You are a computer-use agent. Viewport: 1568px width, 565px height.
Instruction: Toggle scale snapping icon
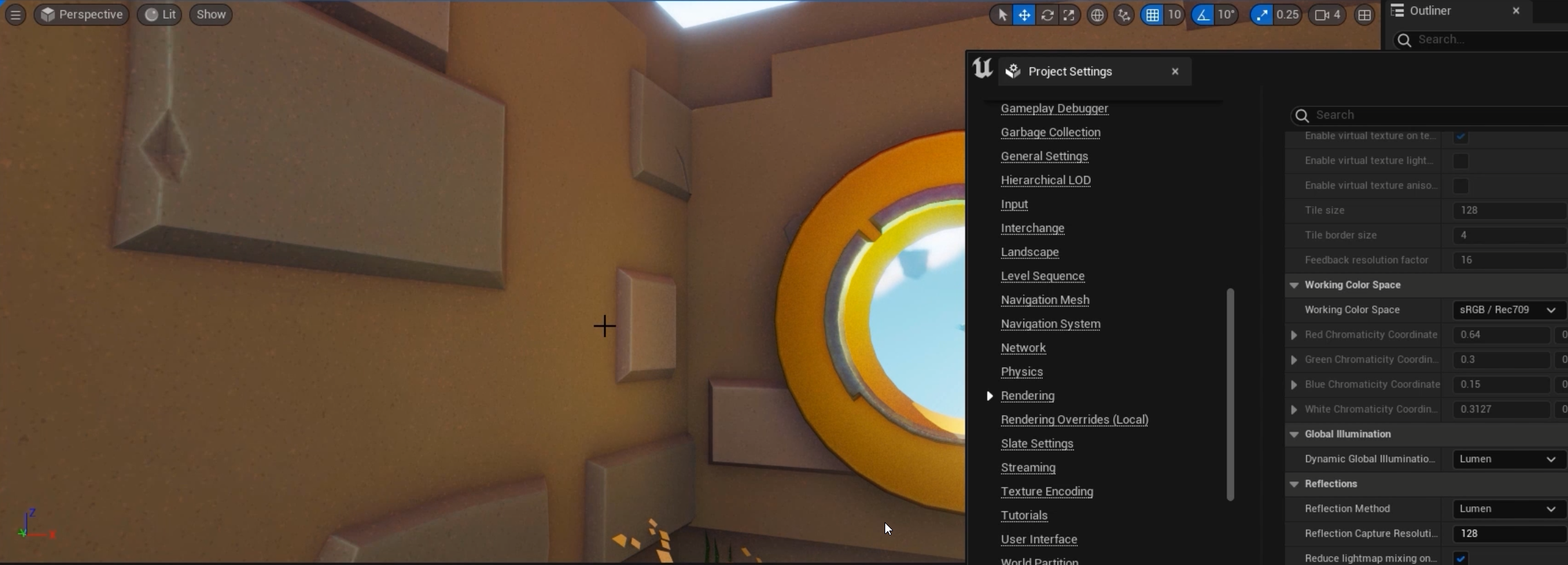pos(1262,15)
